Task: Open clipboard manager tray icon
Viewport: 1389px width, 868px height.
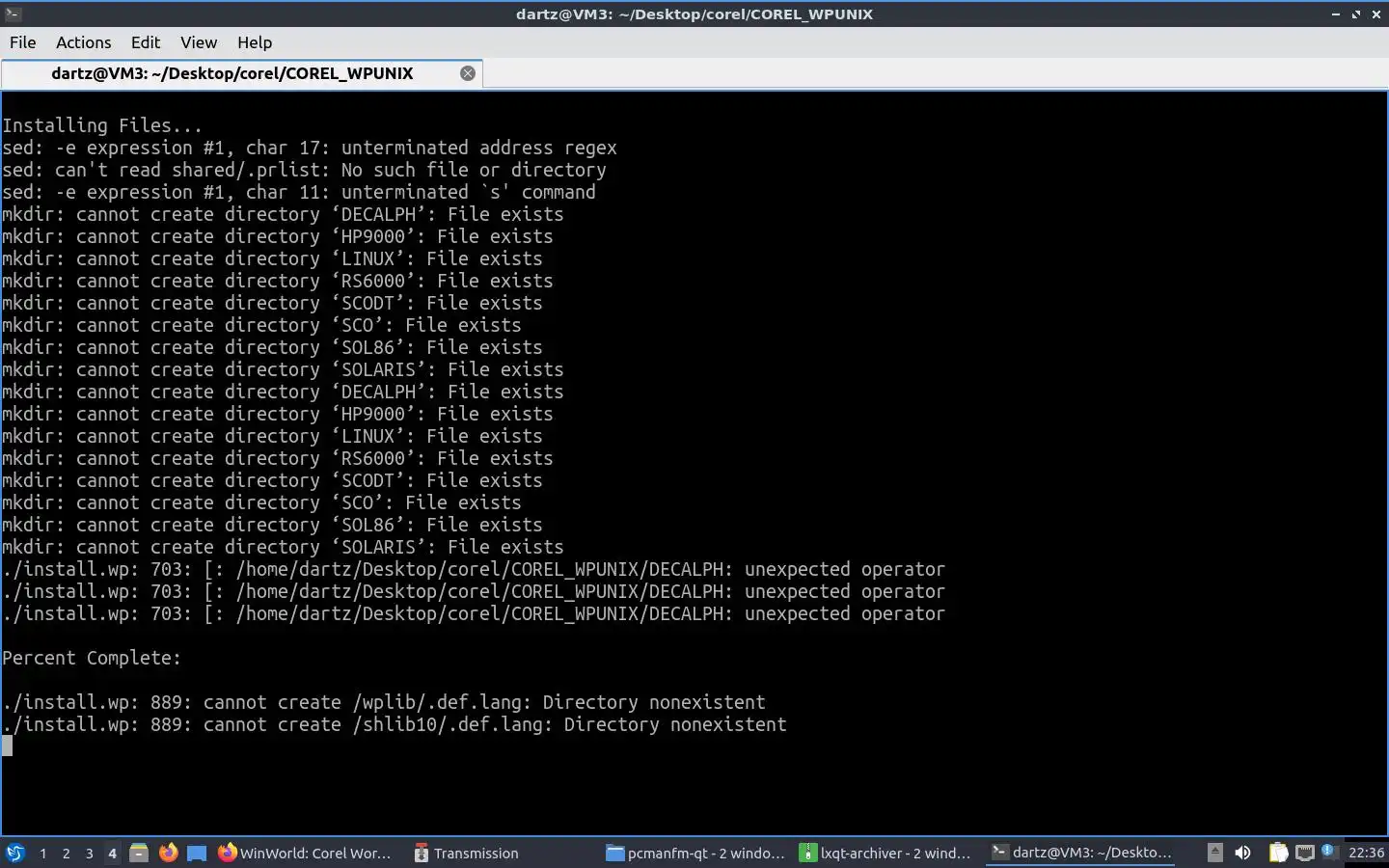Action: [x=1278, y=853]
